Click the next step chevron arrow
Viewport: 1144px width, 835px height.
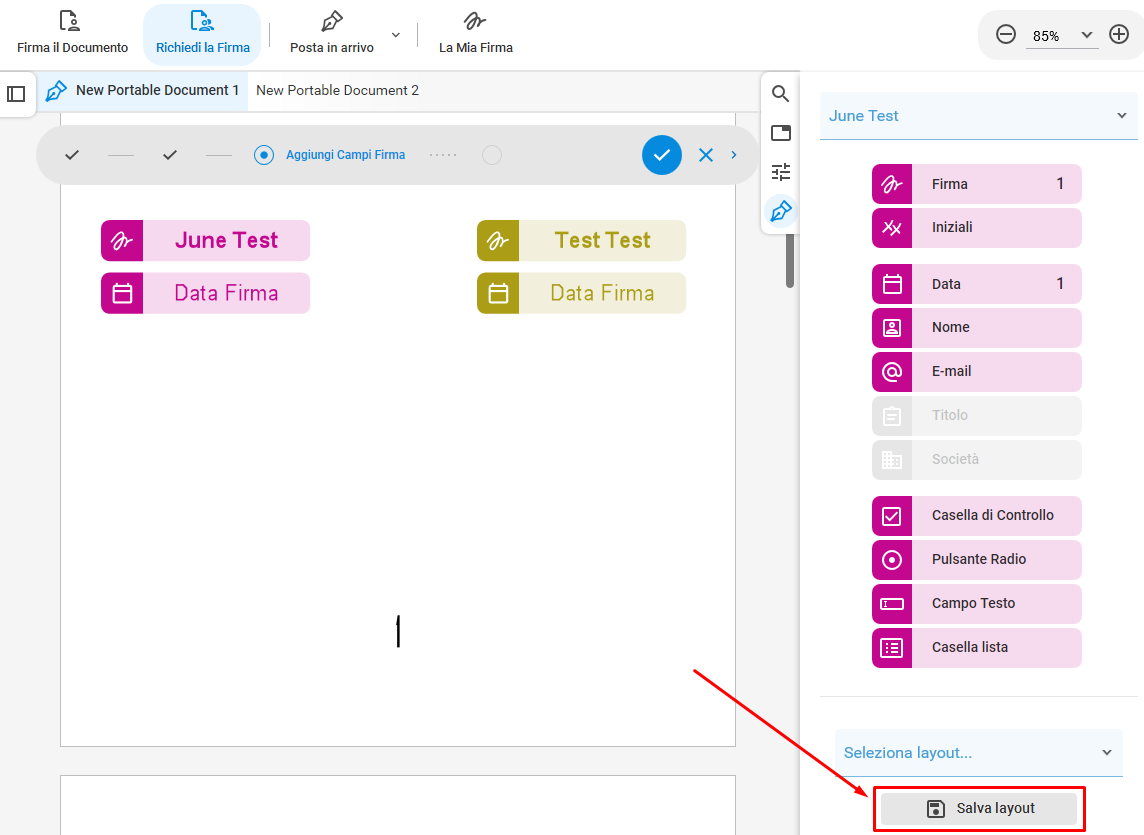[x=734, y=155]
